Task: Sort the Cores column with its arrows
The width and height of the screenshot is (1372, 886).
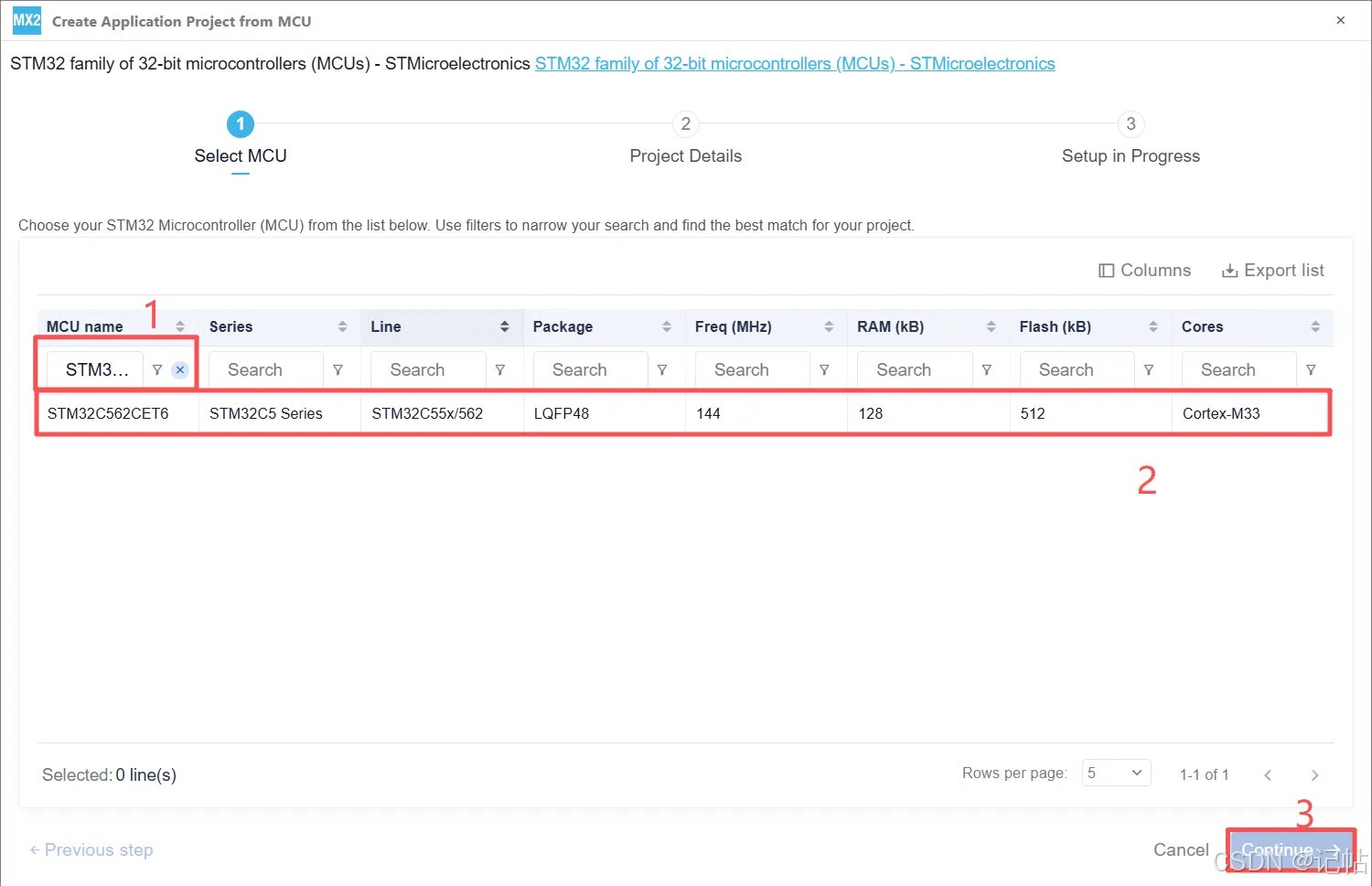Action: 1315,326
